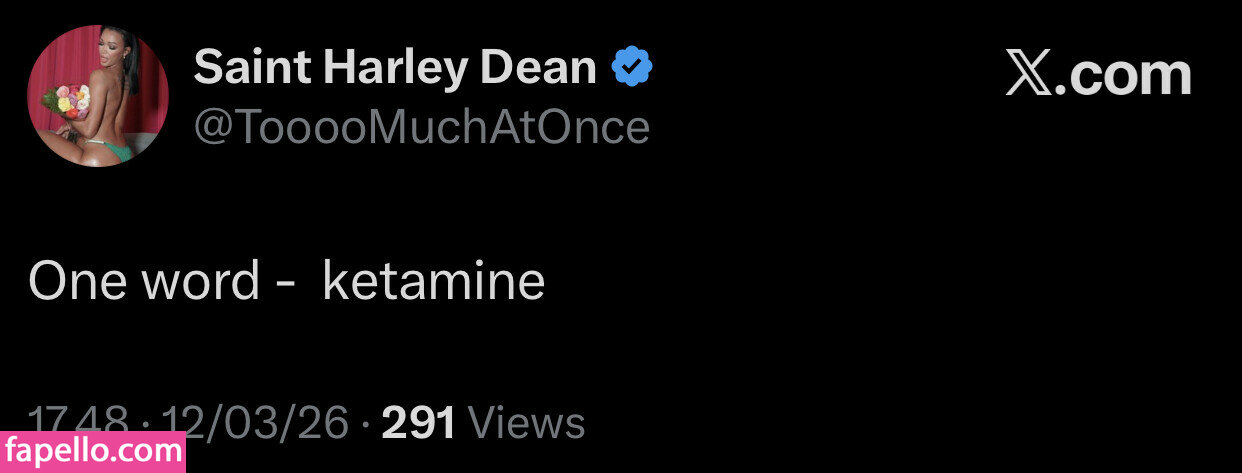The height and width of the screenshot is (473, 1242).
Task: Click the "Views" label
Action: click(526, 423)
